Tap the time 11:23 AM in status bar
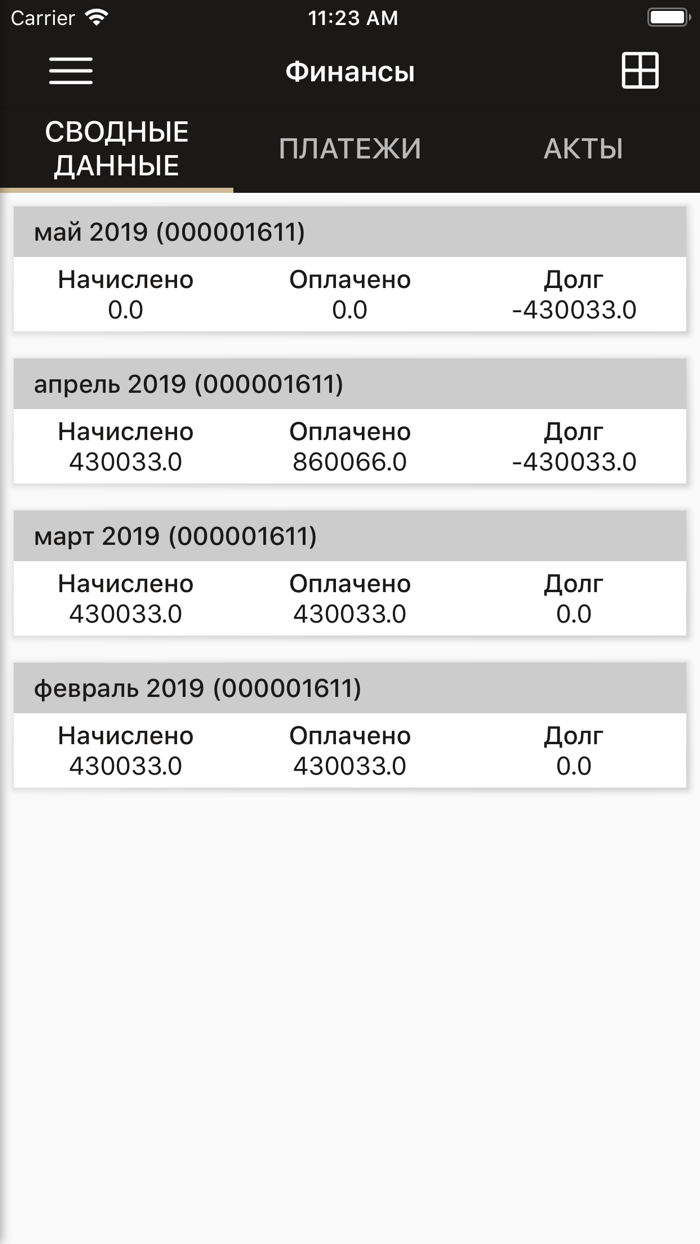Screen dimensions: 700x1244 click(353, 17)
